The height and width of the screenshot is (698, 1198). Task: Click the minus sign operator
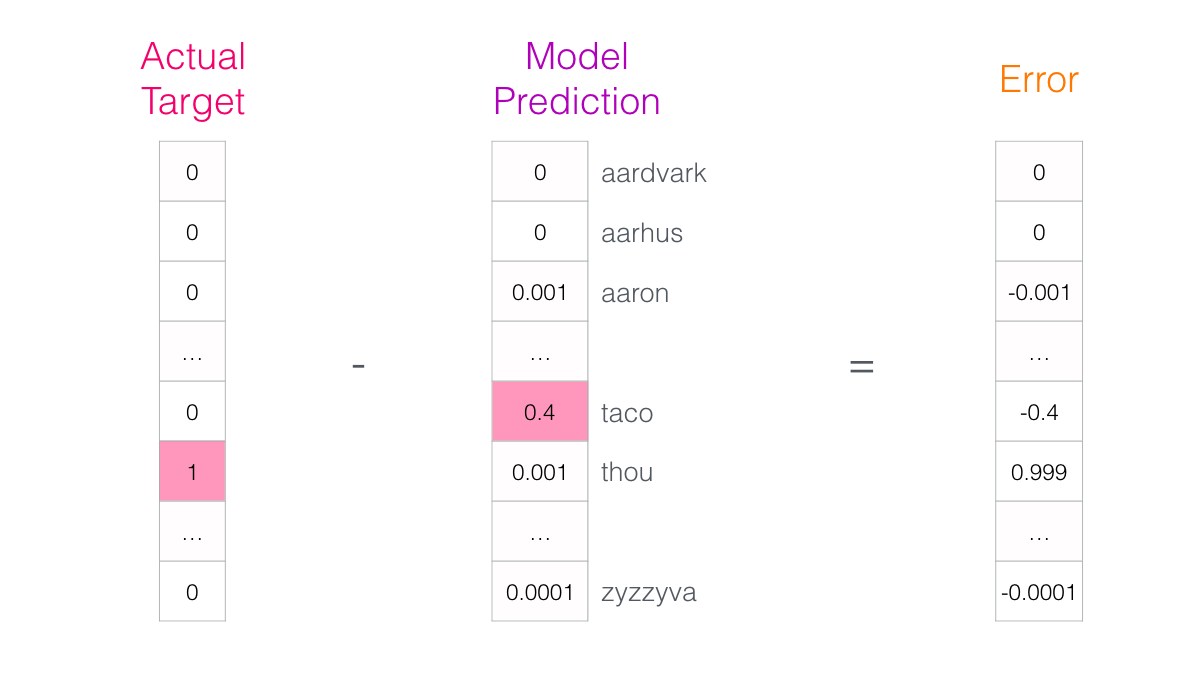(x=358, y=366)
